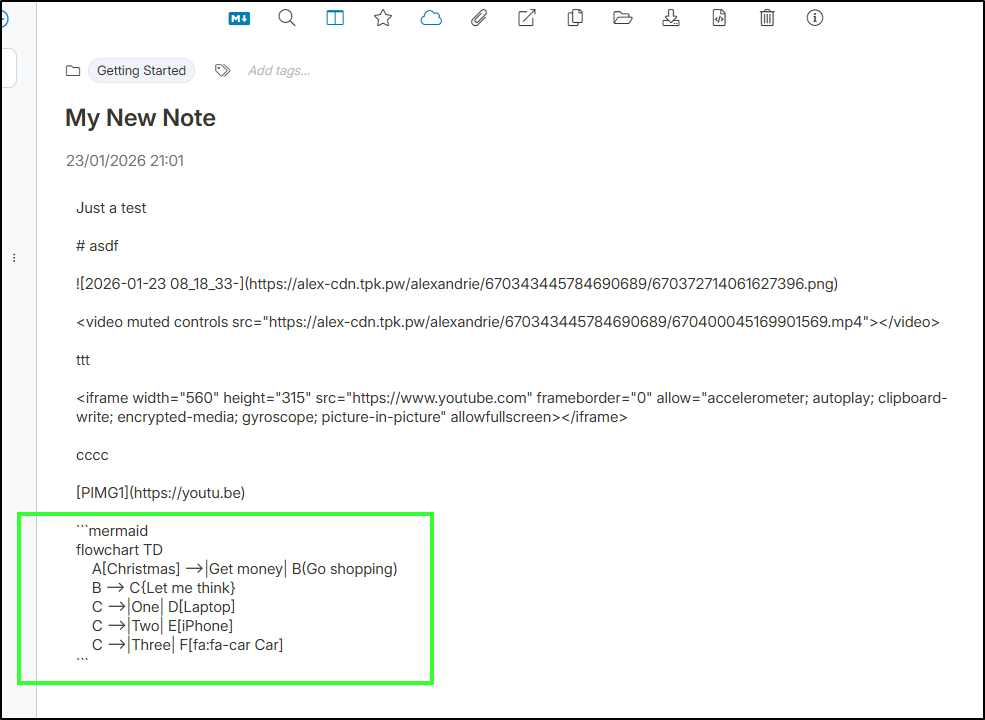Open search with the magnifying glass icon

point(287,18)
